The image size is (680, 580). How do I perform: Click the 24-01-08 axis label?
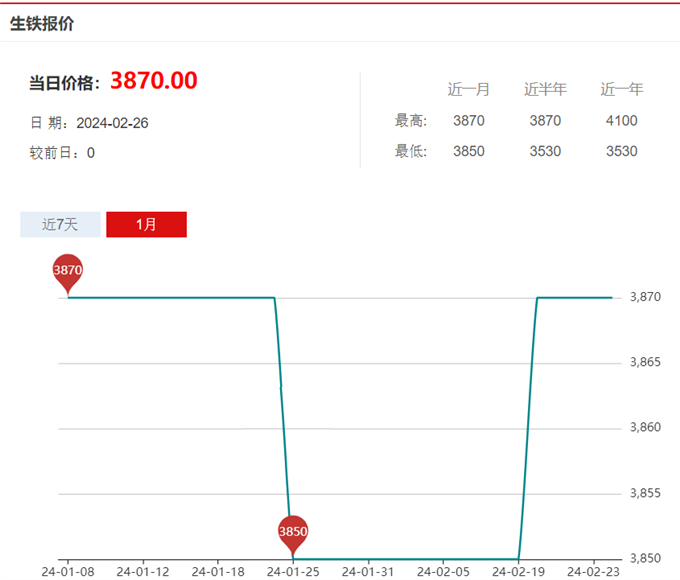click(68, 571)
